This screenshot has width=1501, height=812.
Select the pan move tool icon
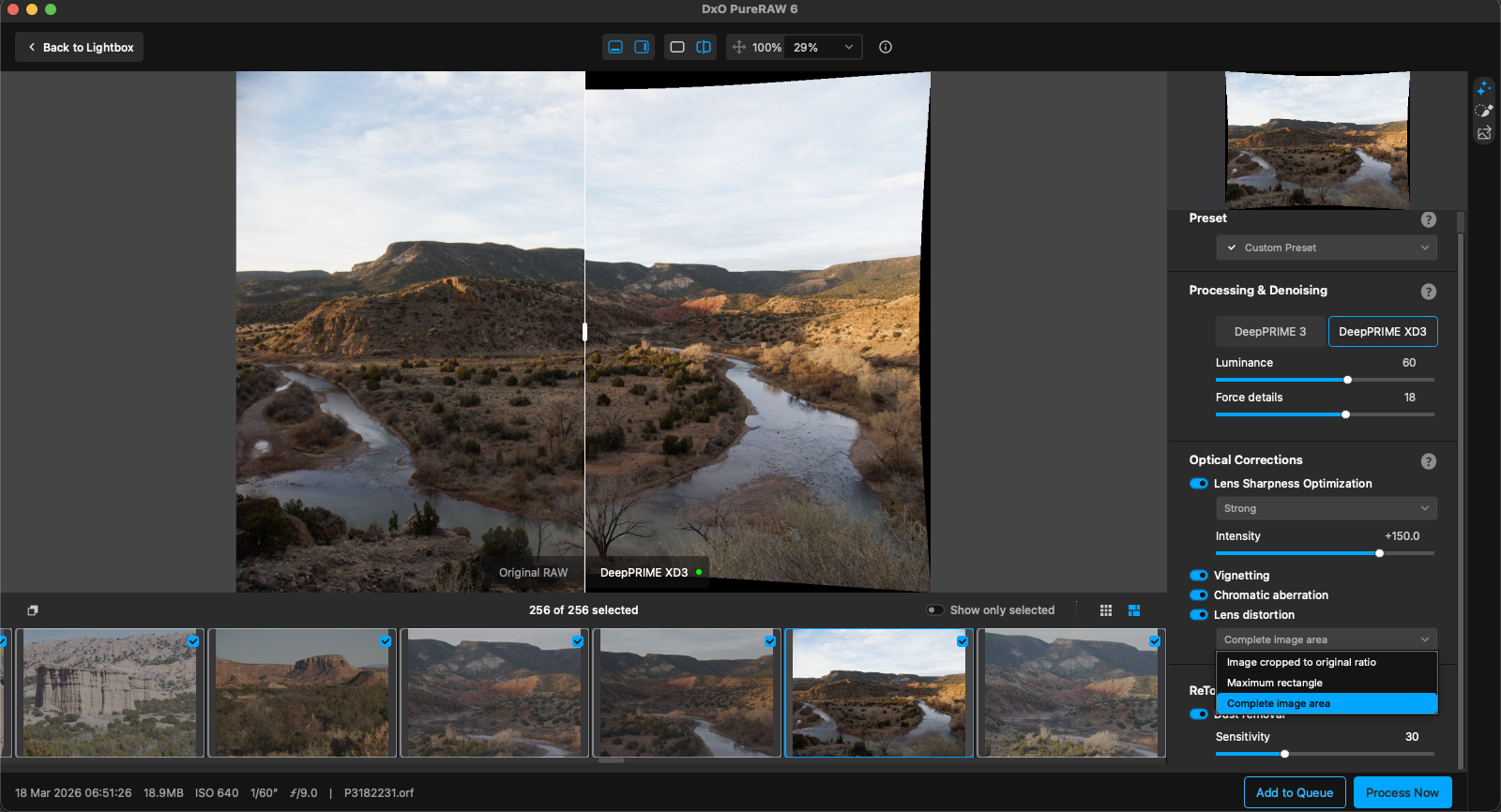739,47
